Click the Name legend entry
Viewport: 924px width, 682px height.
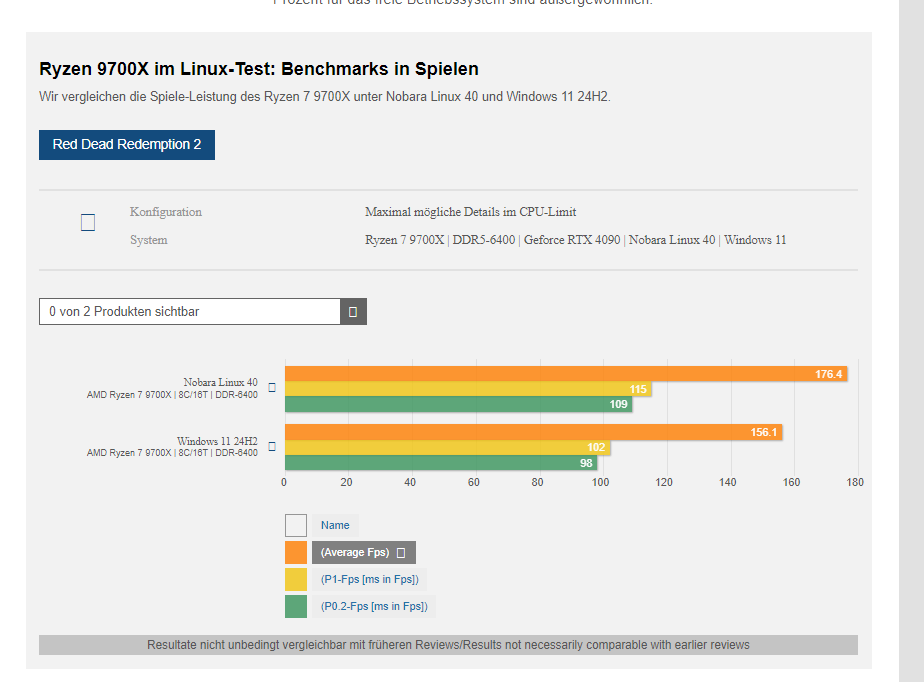[335, 525]
